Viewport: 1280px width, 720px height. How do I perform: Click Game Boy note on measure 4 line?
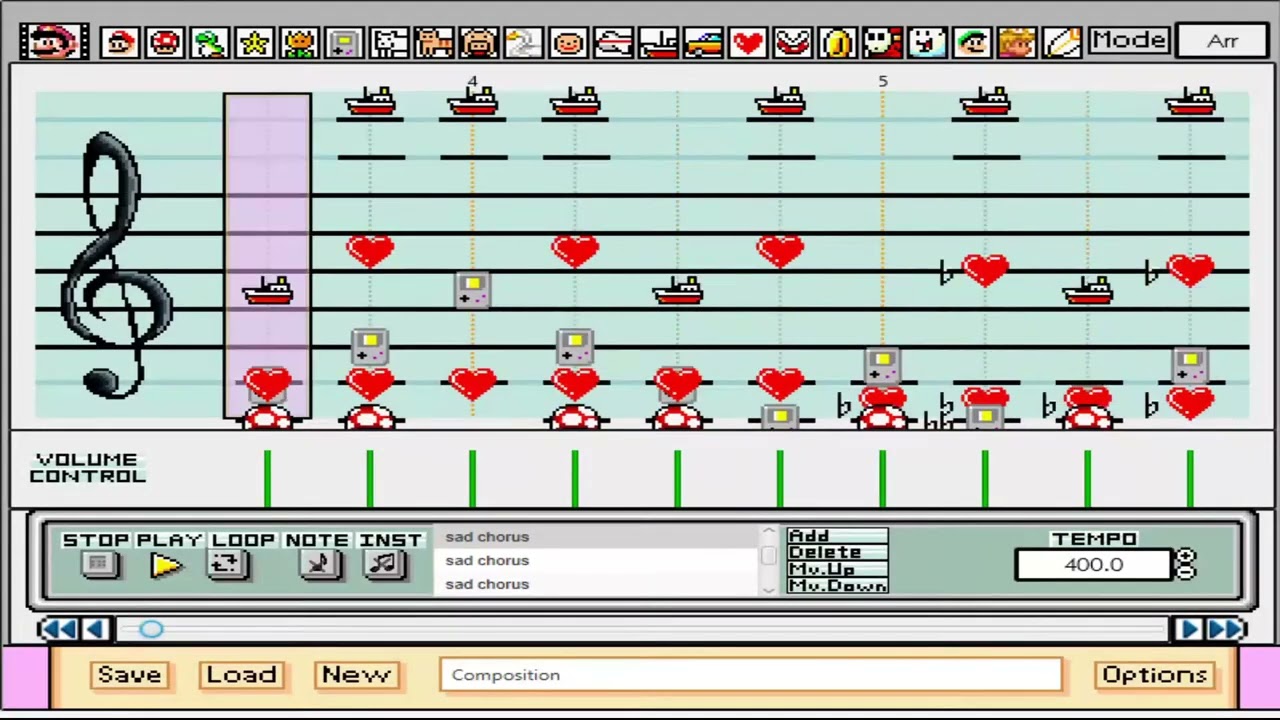pos(472,291)
